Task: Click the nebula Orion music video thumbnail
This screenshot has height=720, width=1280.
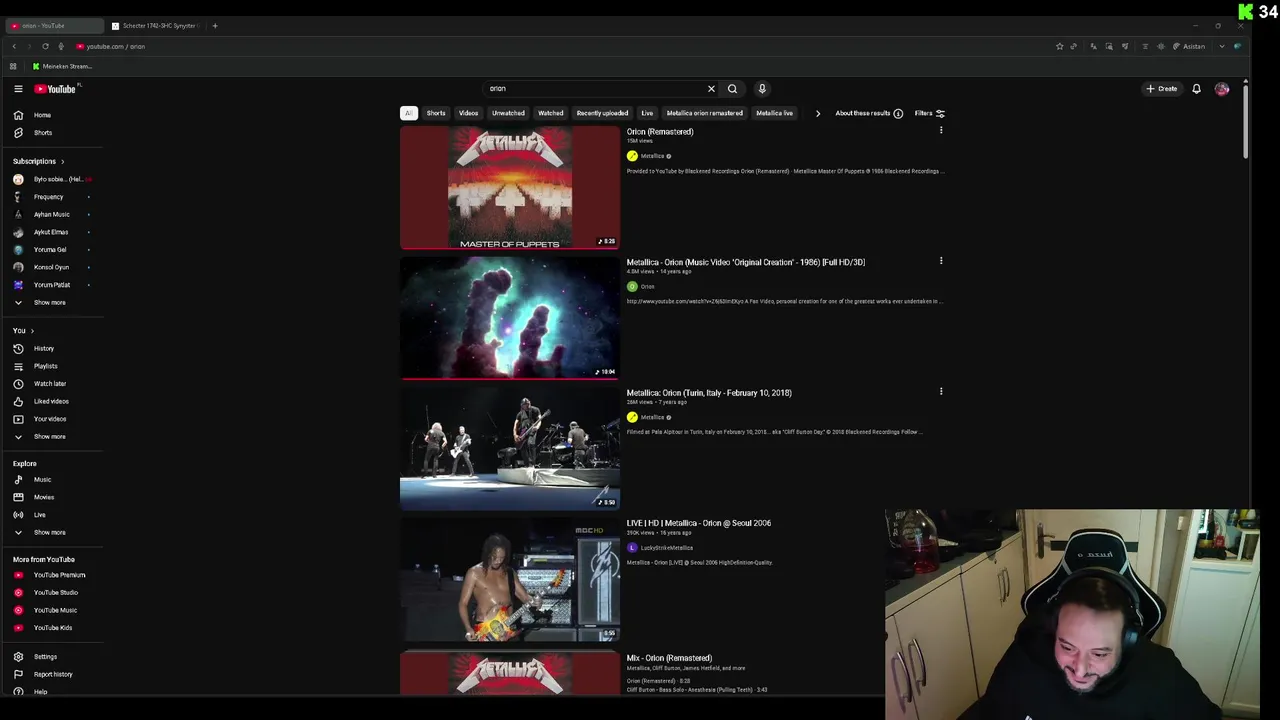Action: [510, 318]
